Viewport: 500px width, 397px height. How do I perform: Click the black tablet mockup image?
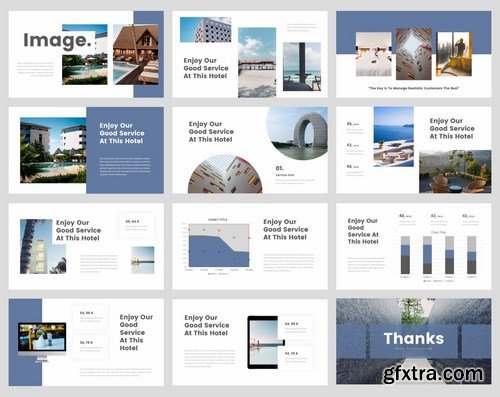[266, 342]
